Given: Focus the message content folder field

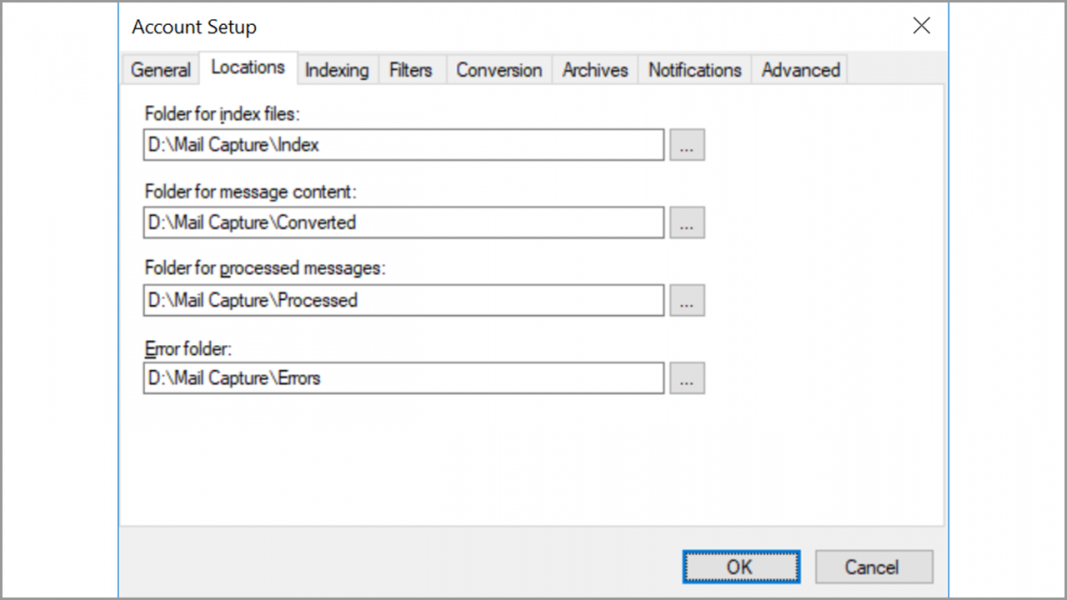Looking at the screenshot, I should point(403,223).
